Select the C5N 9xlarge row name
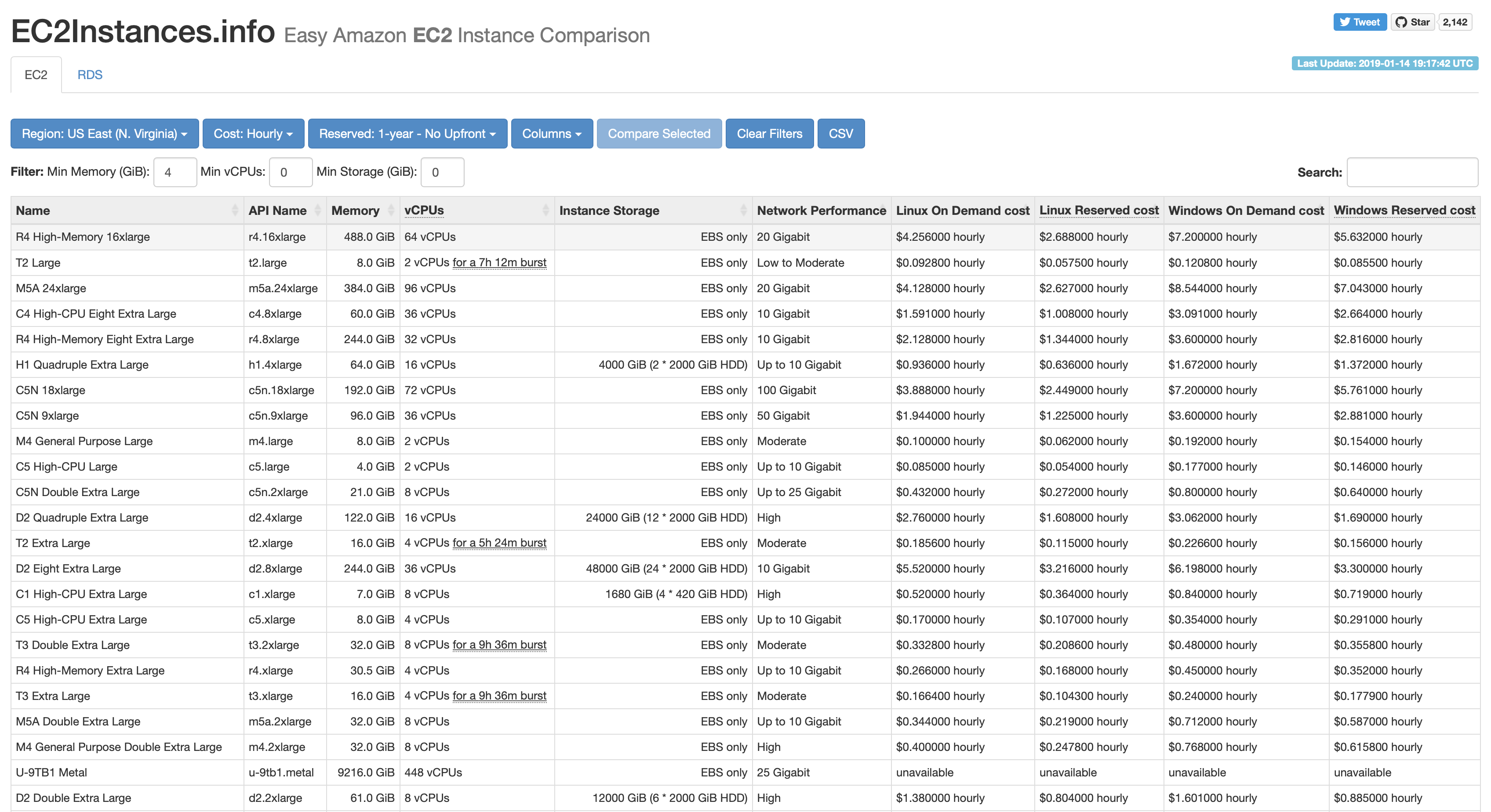This screenshot has width=1491, height=812. [x=47, y=416]
